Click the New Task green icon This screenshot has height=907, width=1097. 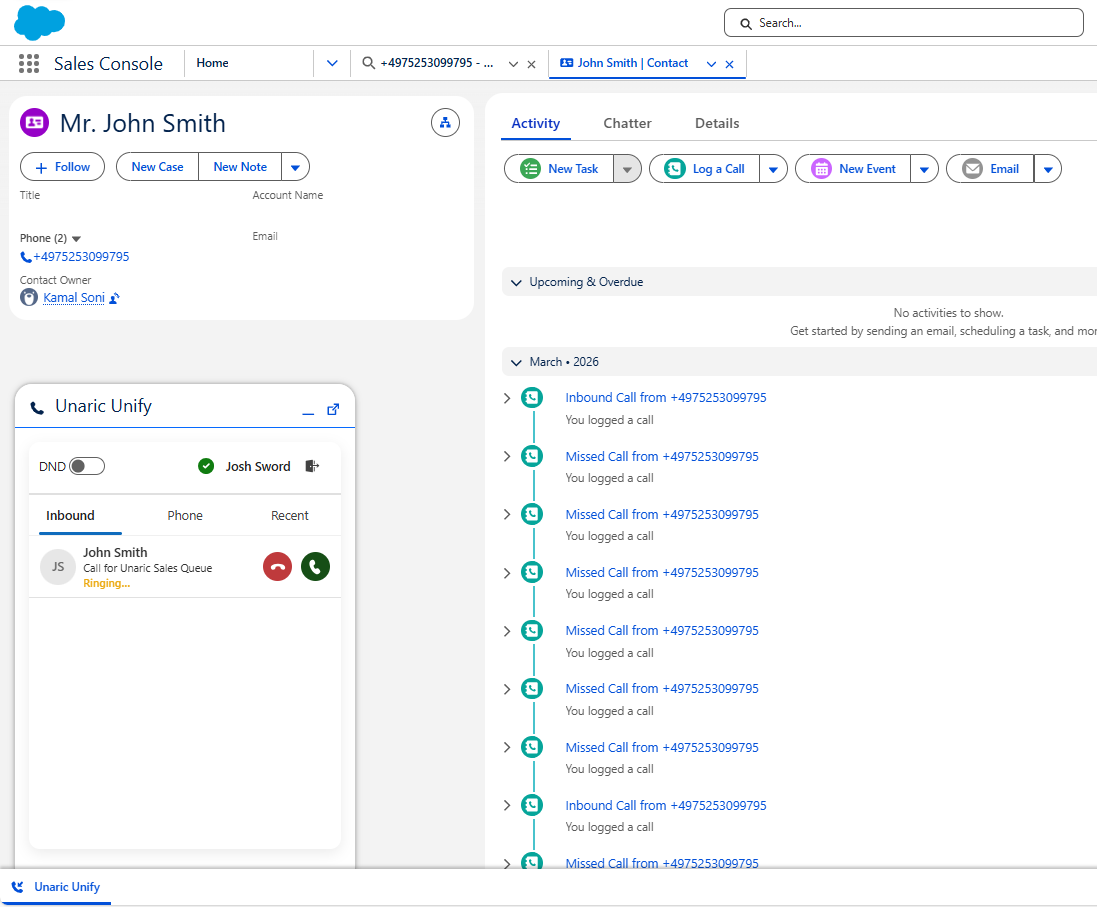pos(530,169)
